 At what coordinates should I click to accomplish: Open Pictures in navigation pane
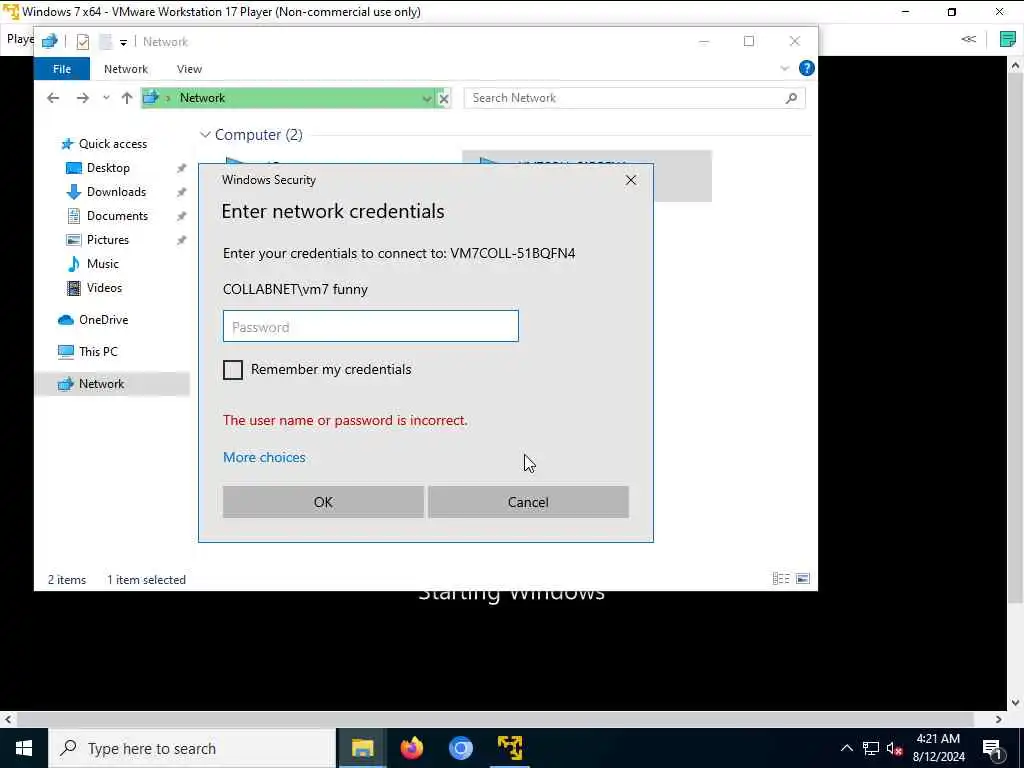click(x=108, y=240)
